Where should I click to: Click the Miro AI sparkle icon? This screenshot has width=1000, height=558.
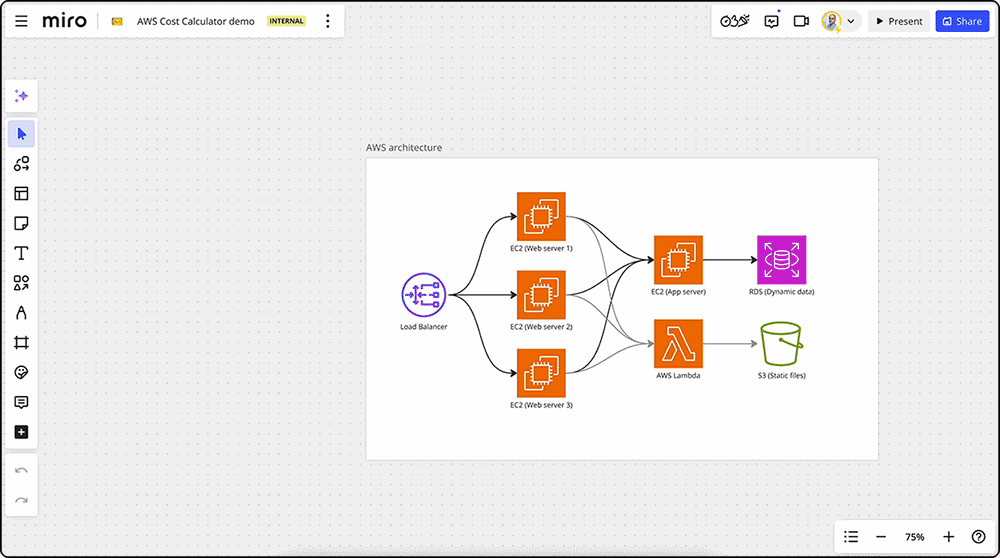(21, 96)
